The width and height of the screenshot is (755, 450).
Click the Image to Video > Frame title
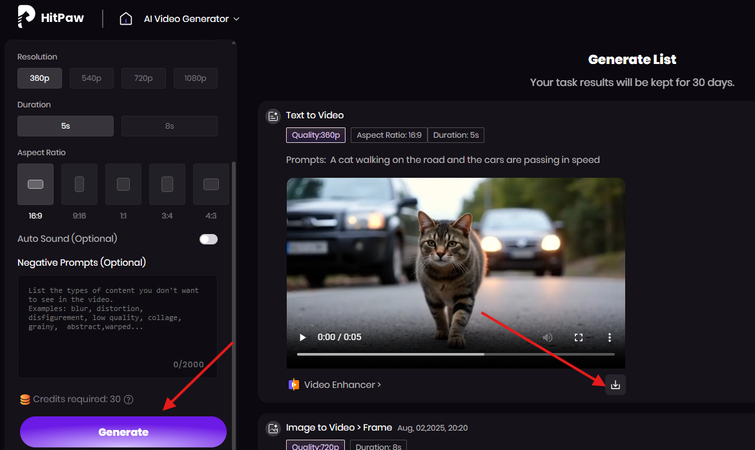[x=339, y=427]
